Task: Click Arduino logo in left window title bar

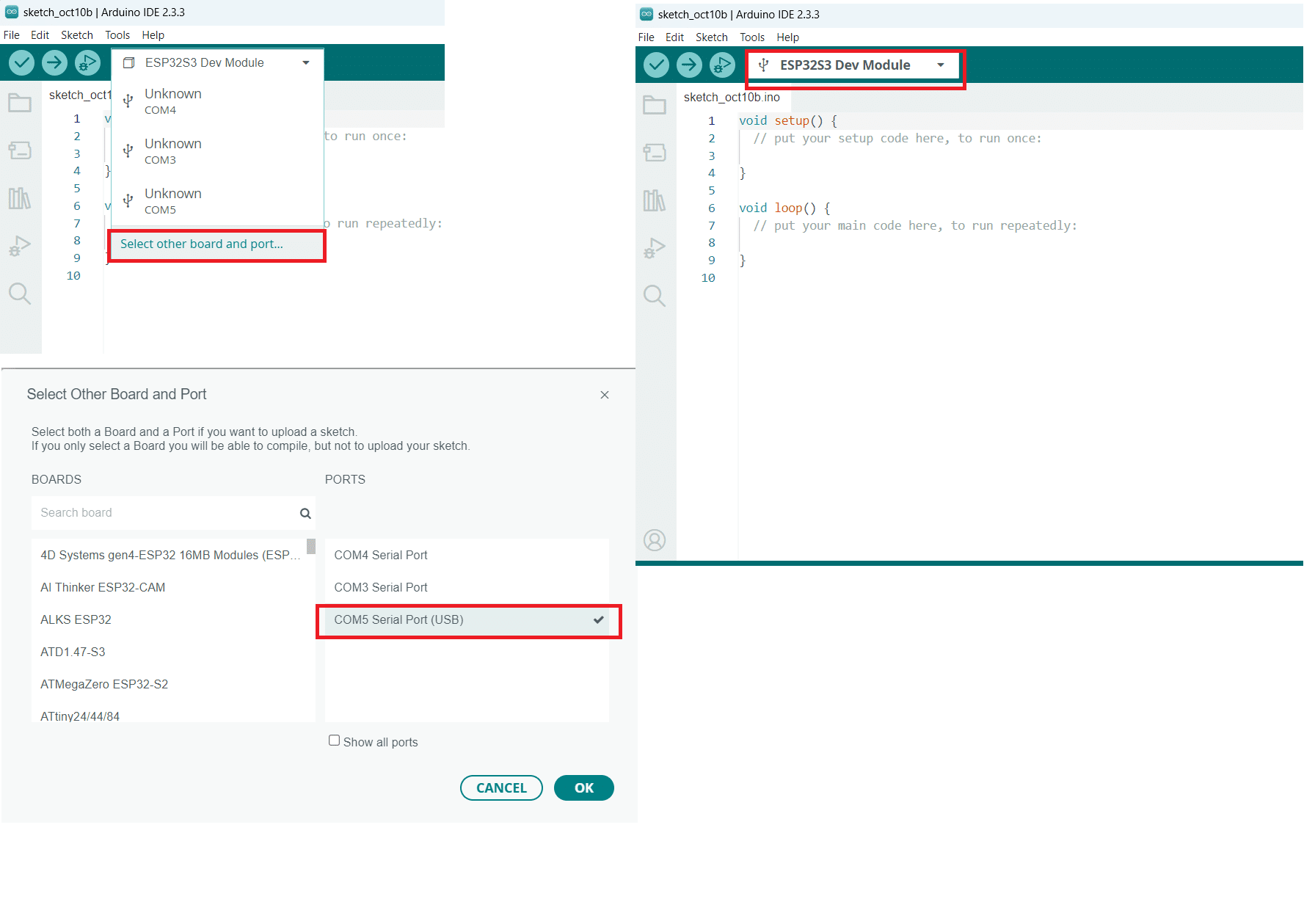Action: (12, 12)
